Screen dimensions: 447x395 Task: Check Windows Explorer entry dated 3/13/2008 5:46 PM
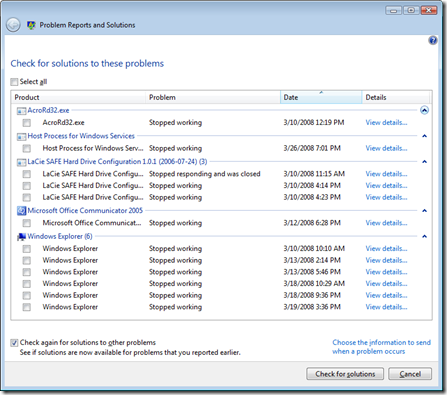[x=27, y=272]
